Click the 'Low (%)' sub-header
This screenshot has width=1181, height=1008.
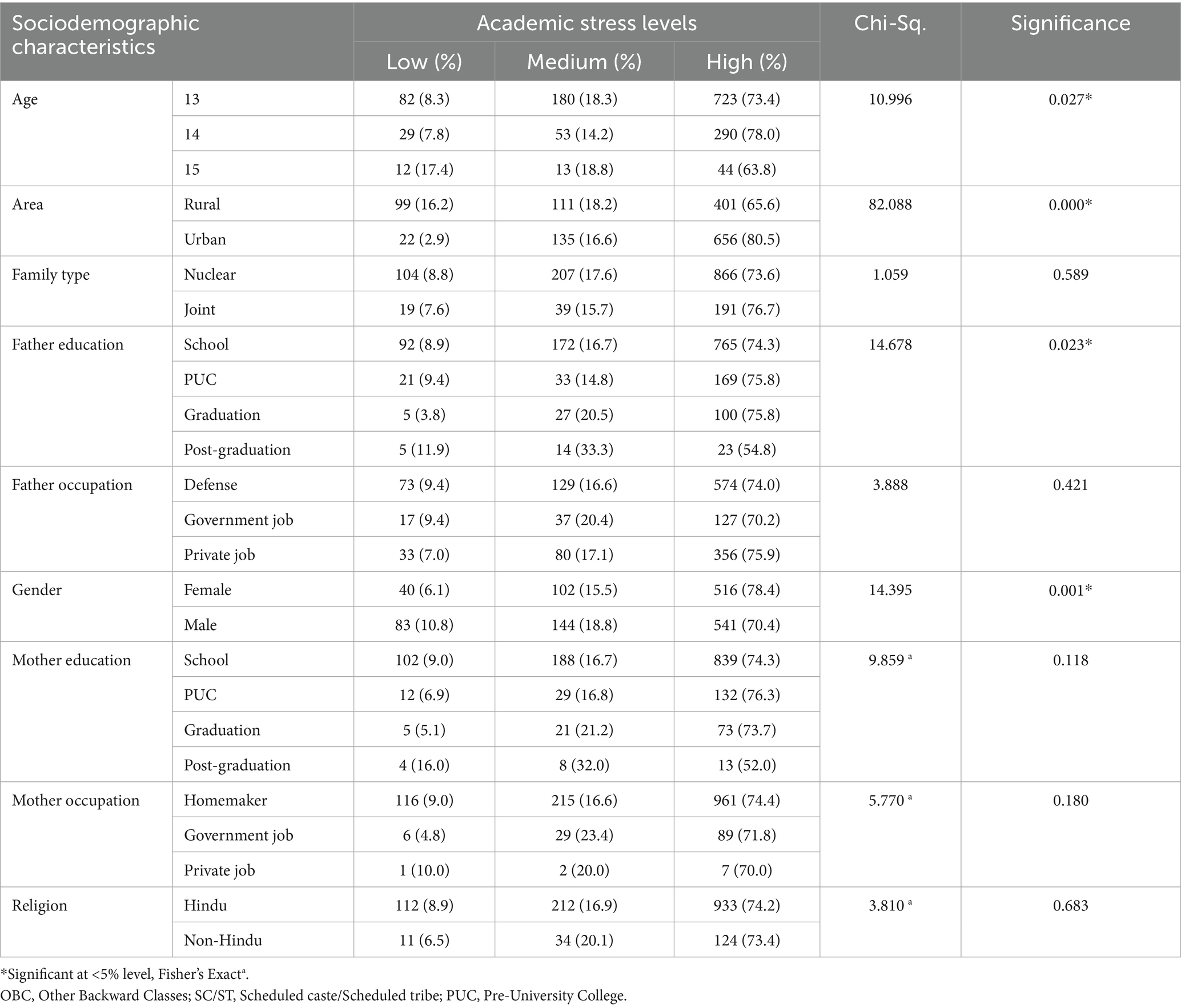point(424,62)
